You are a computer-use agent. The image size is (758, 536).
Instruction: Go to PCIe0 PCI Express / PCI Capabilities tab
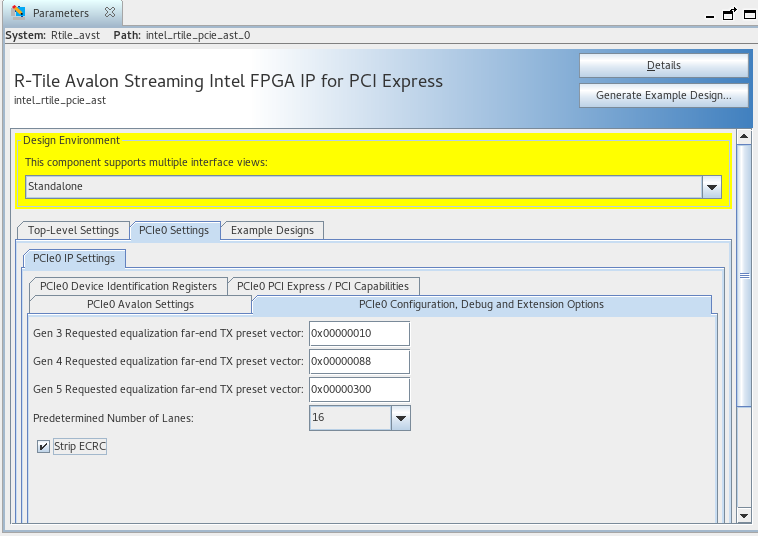(323, 286)
